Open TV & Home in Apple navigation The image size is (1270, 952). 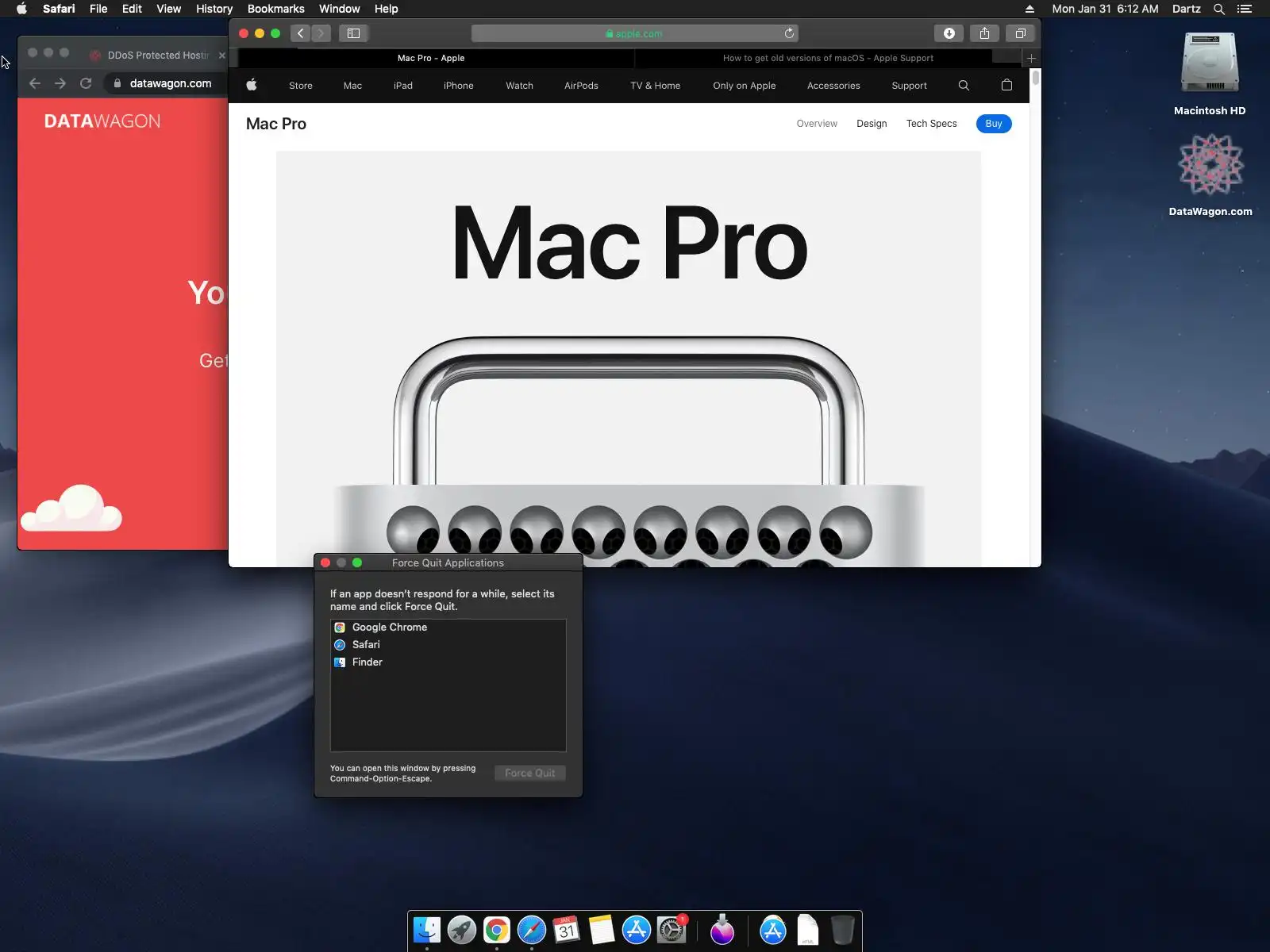(x=656, y=86)
